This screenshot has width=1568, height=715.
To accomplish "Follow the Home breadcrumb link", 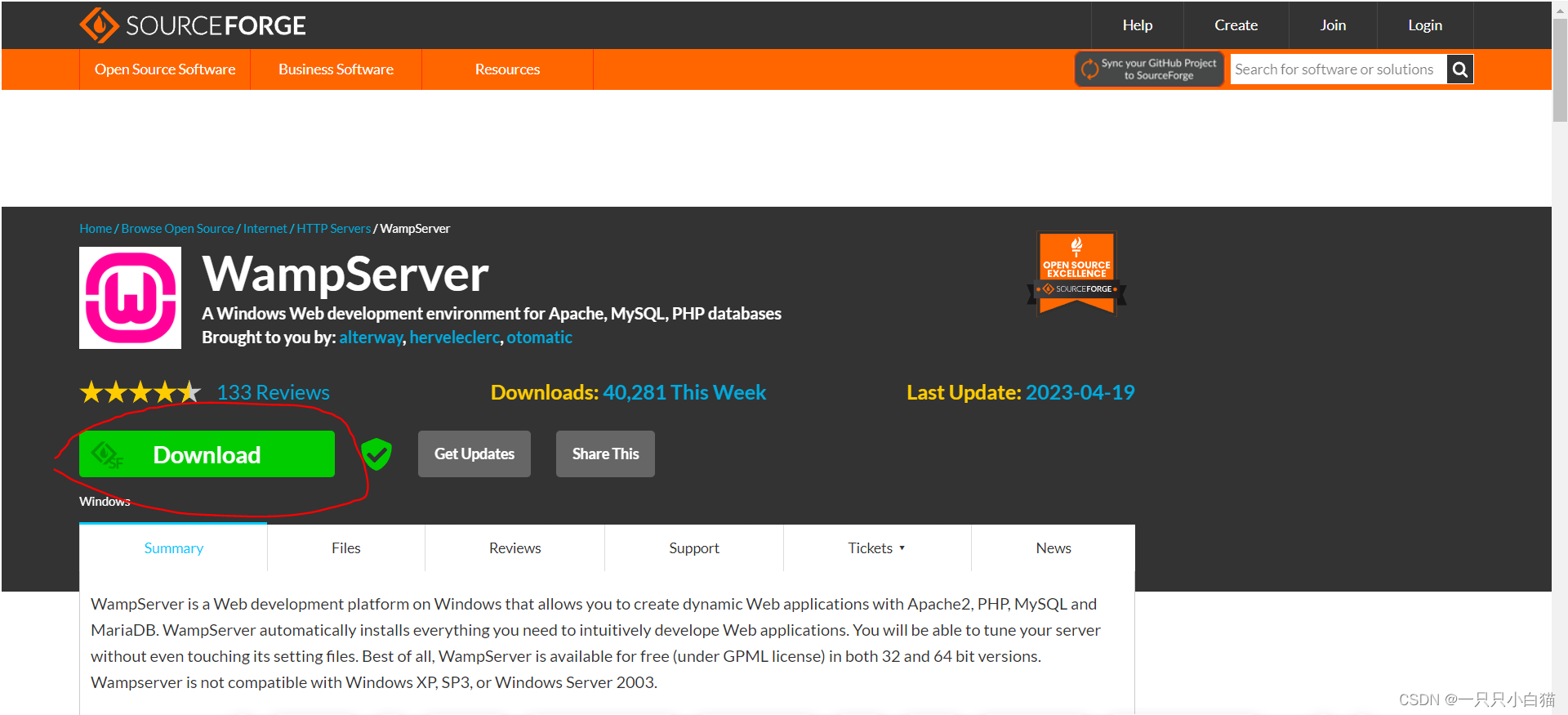I will pyautogui.click(x=96, y=229).
